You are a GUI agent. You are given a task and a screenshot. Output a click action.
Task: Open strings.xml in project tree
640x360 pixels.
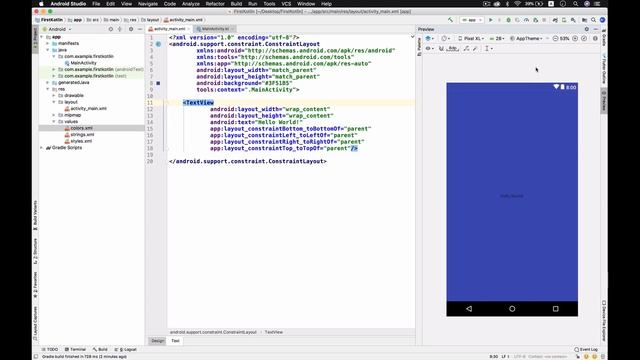[x=82, y=135]
